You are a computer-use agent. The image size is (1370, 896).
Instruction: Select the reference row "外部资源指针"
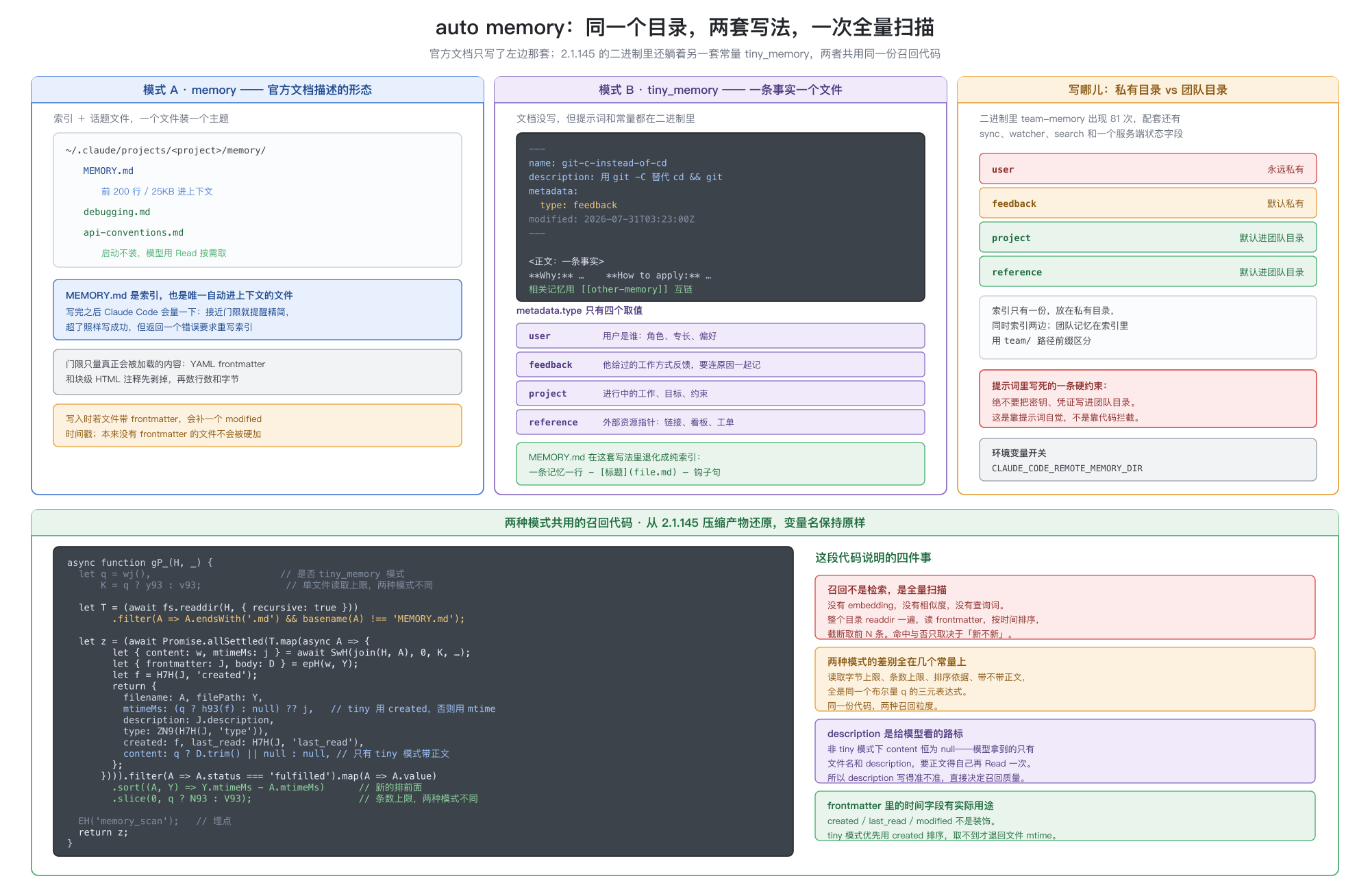pos(721,422)
